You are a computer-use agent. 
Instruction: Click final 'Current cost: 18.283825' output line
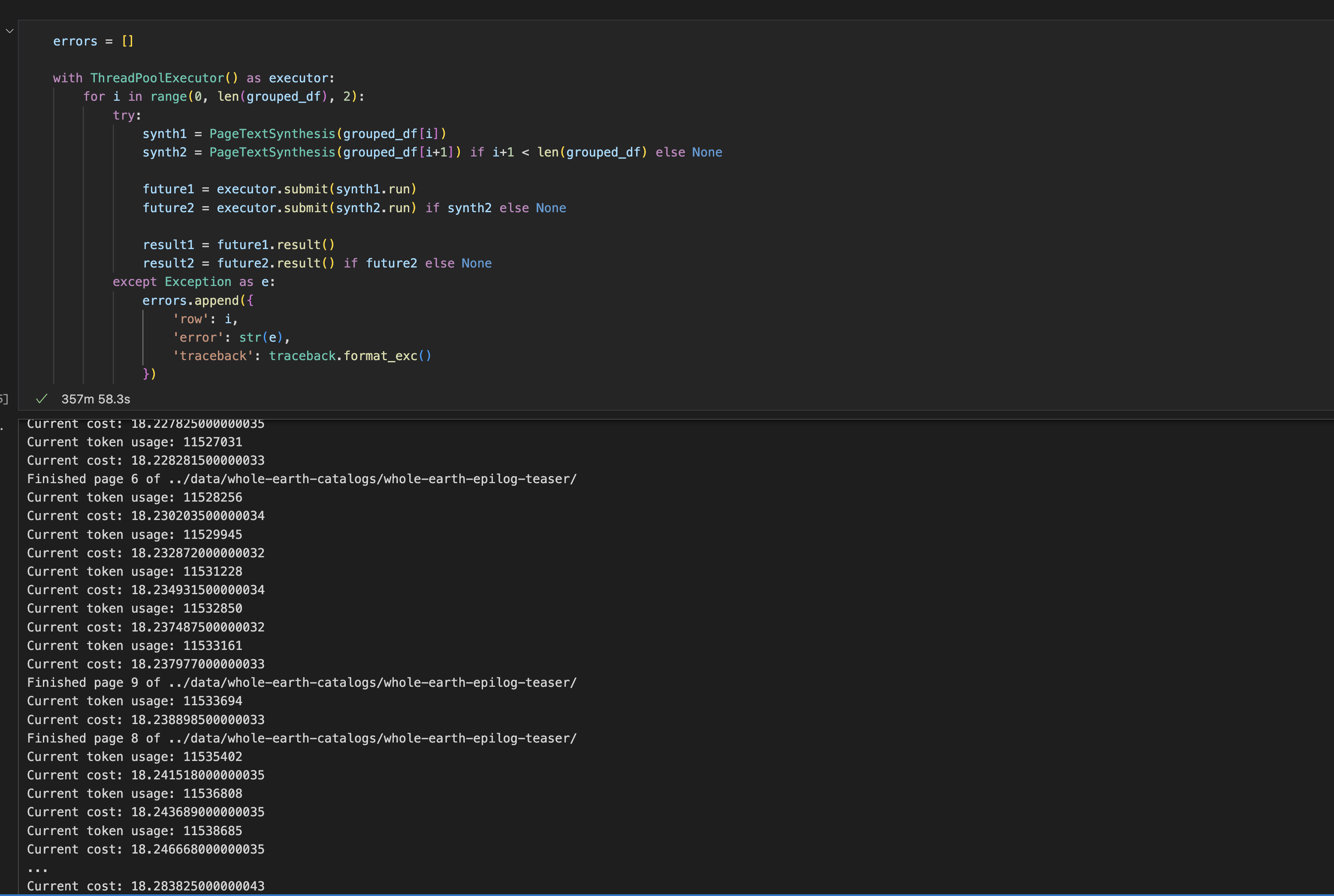tap(146, 886)
